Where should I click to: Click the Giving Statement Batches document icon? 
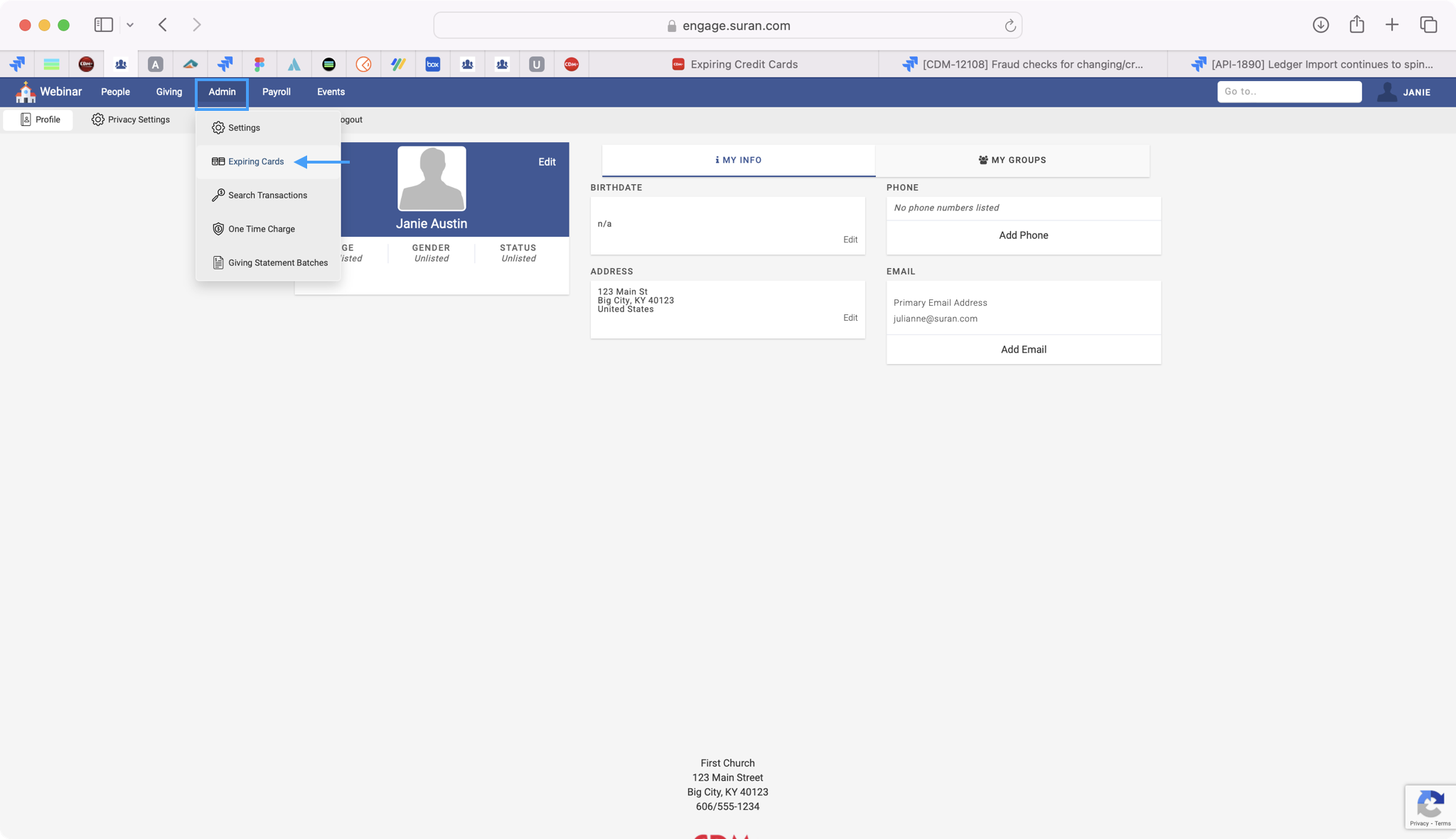(x=218, y=262)
